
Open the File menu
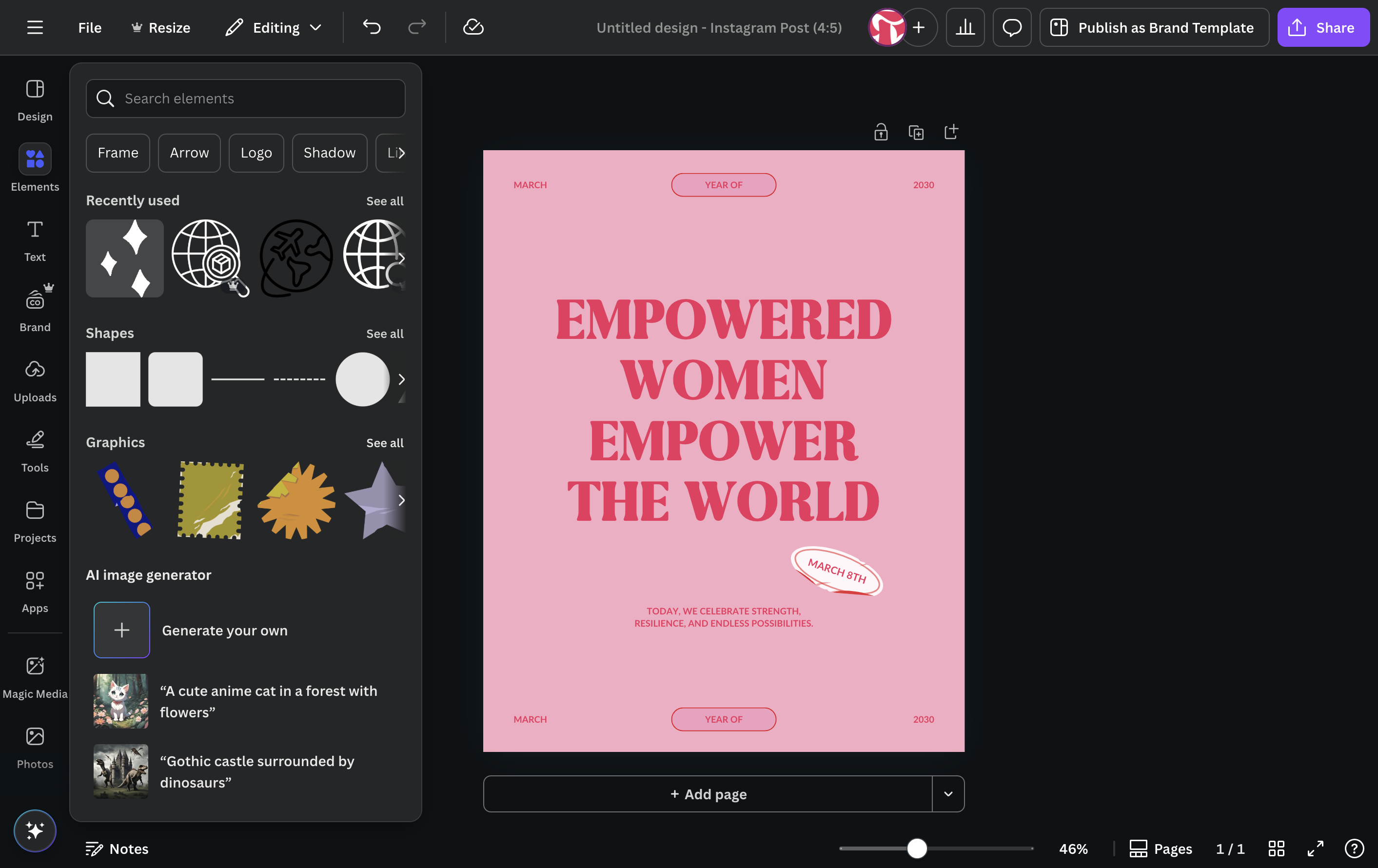click(x=90, y=27)
